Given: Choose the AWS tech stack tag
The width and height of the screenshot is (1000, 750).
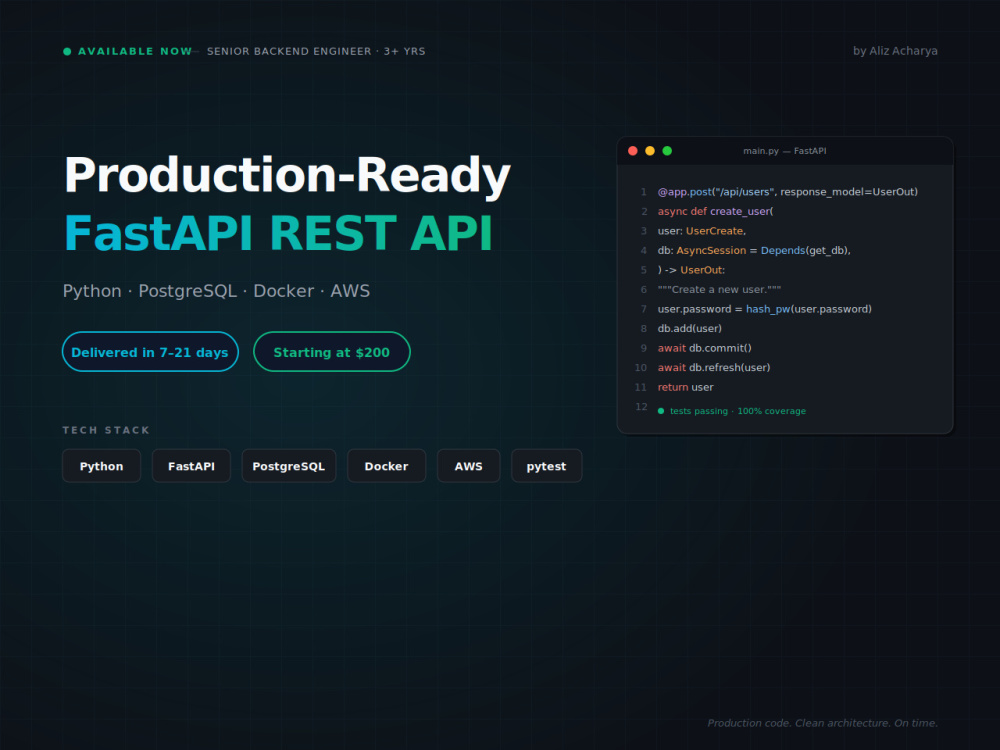Looking at the screenshot, I should pyautogui.click(x=469, y=466).
